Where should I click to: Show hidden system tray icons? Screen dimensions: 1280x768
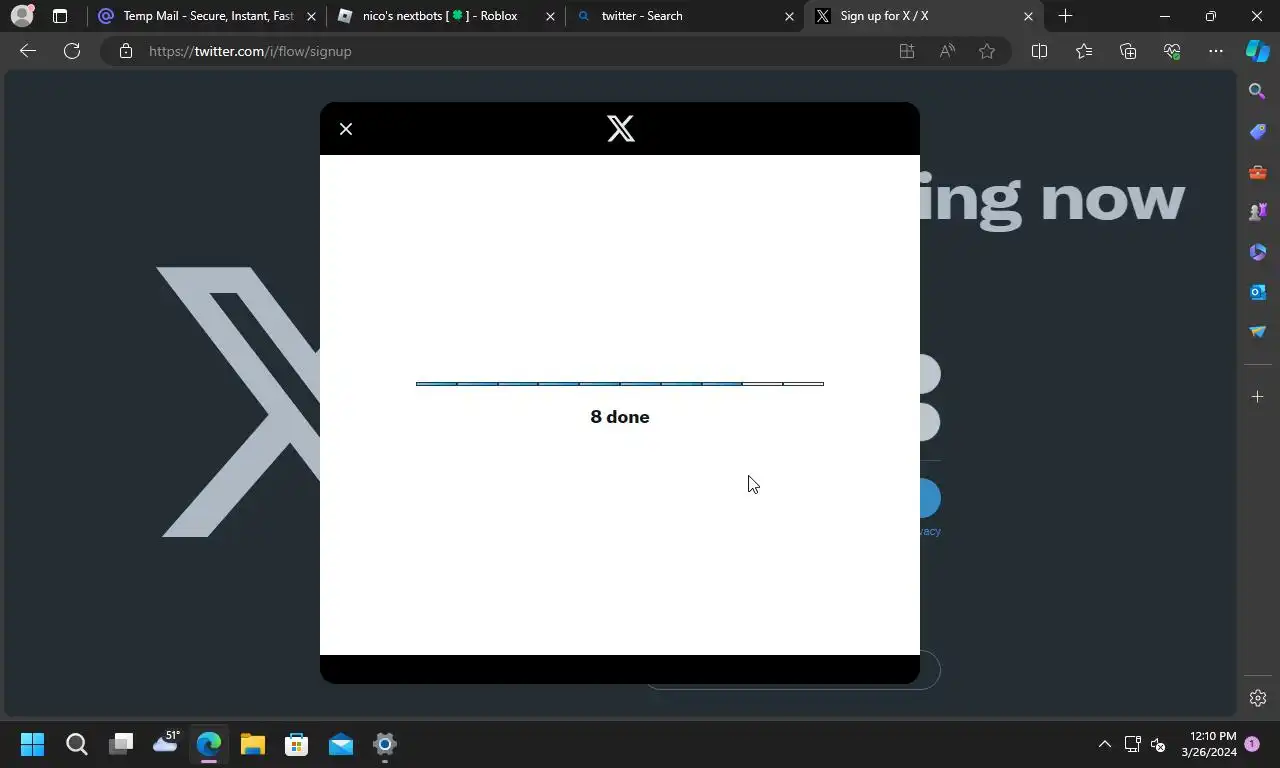point(1105,744)
